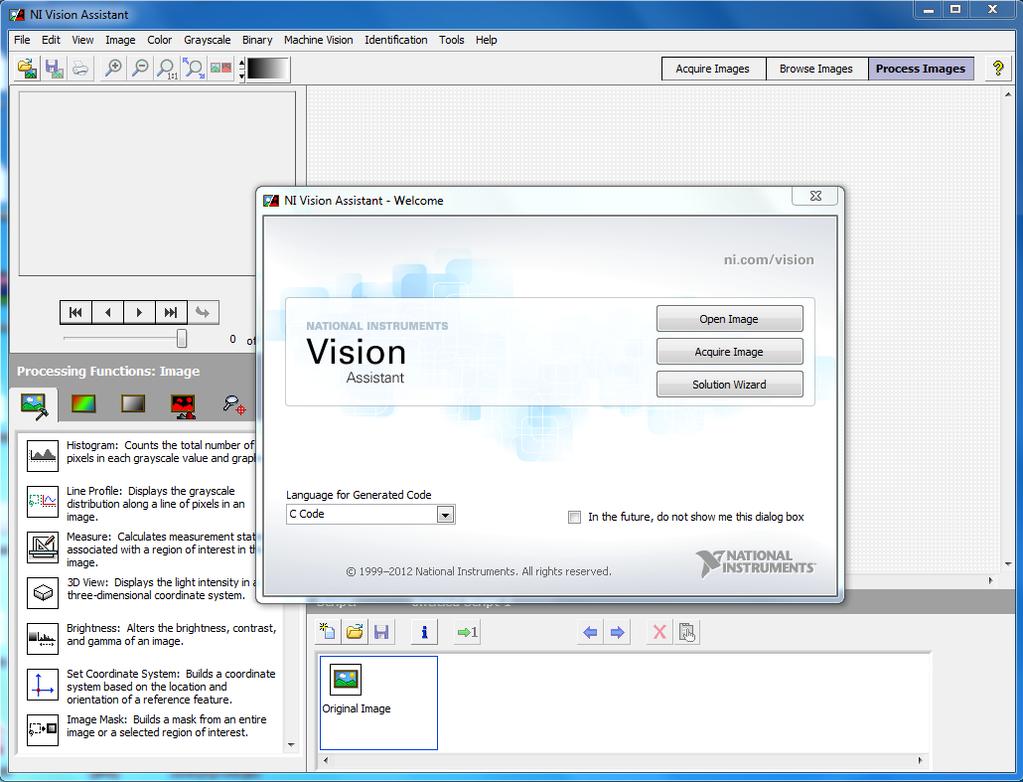The image size is (1023, 782).
Task: Select the Color processing functions tab icon
Action: coord(83,404)
